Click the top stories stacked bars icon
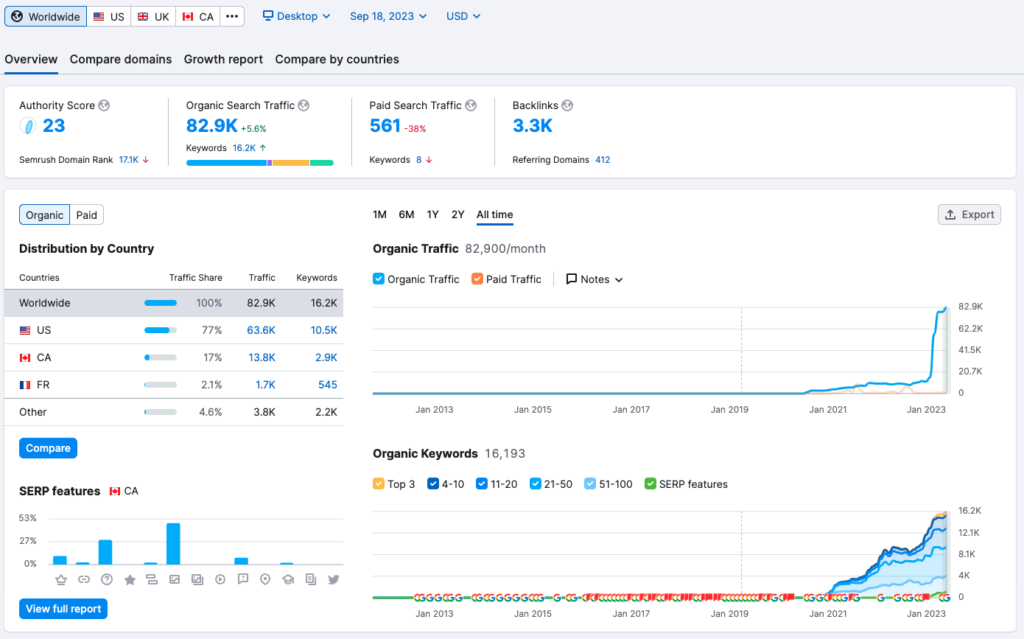Screen dimensions: 1024x639 pos(152,580)
